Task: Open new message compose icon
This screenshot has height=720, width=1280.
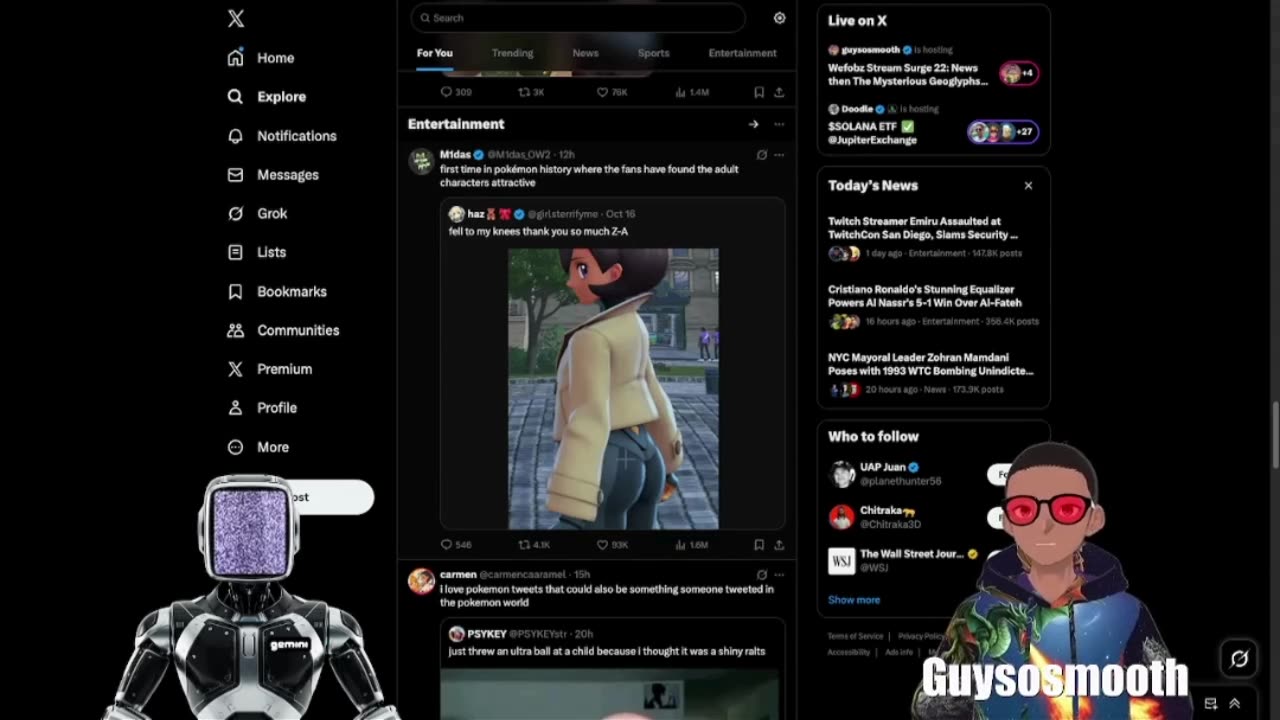Action: [x=1211, y=704]
